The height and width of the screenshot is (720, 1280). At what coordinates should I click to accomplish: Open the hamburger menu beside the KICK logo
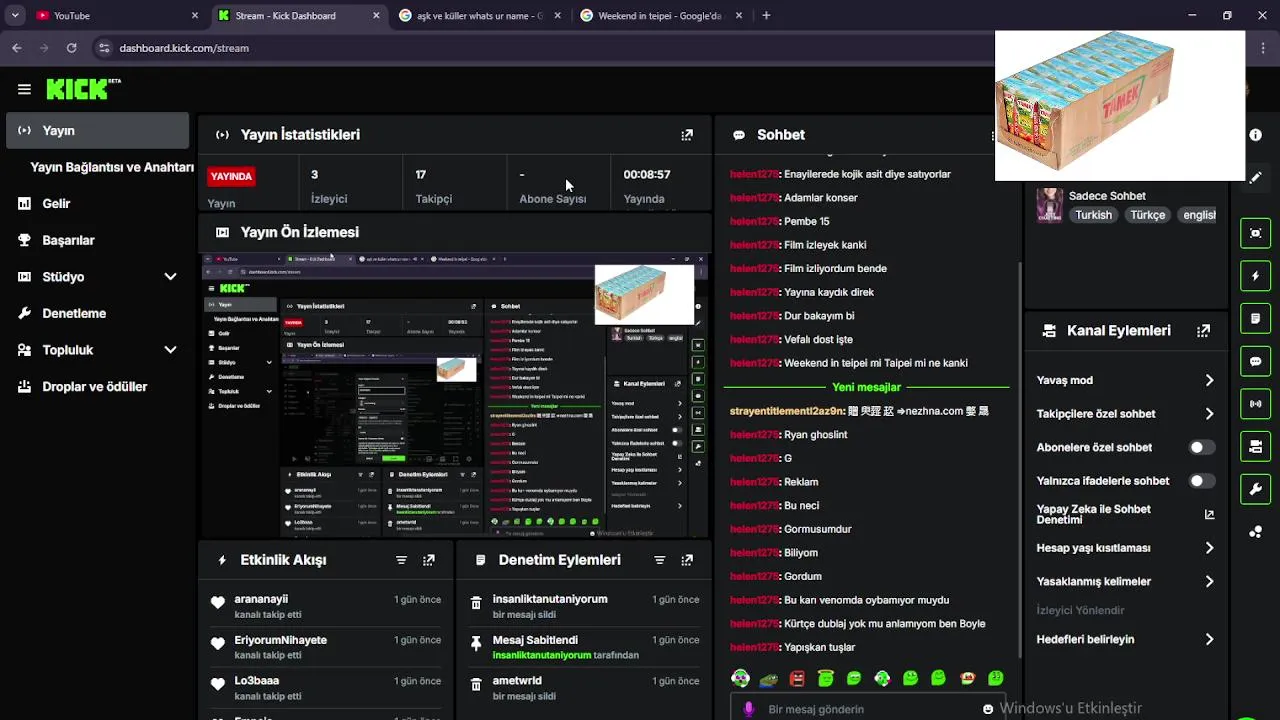tap(24, 89)
